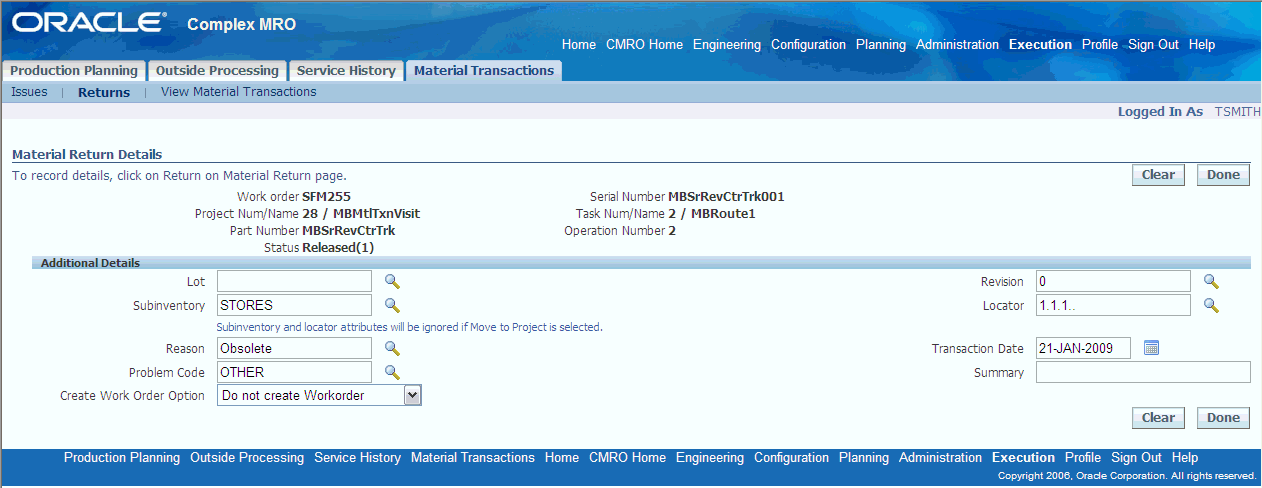Click the Lot input field
1262x488 pixels.
point(294,282)
